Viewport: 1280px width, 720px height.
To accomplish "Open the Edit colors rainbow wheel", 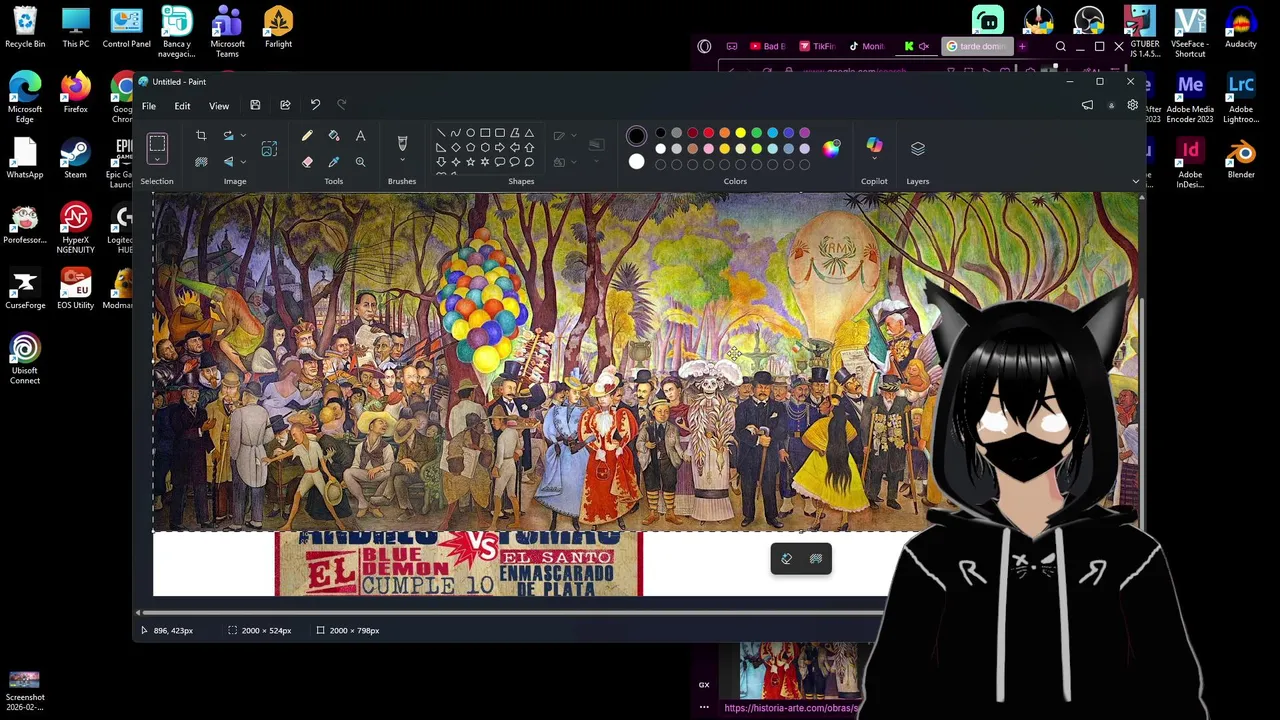I will pyautogui.click(x=831, y=148).
